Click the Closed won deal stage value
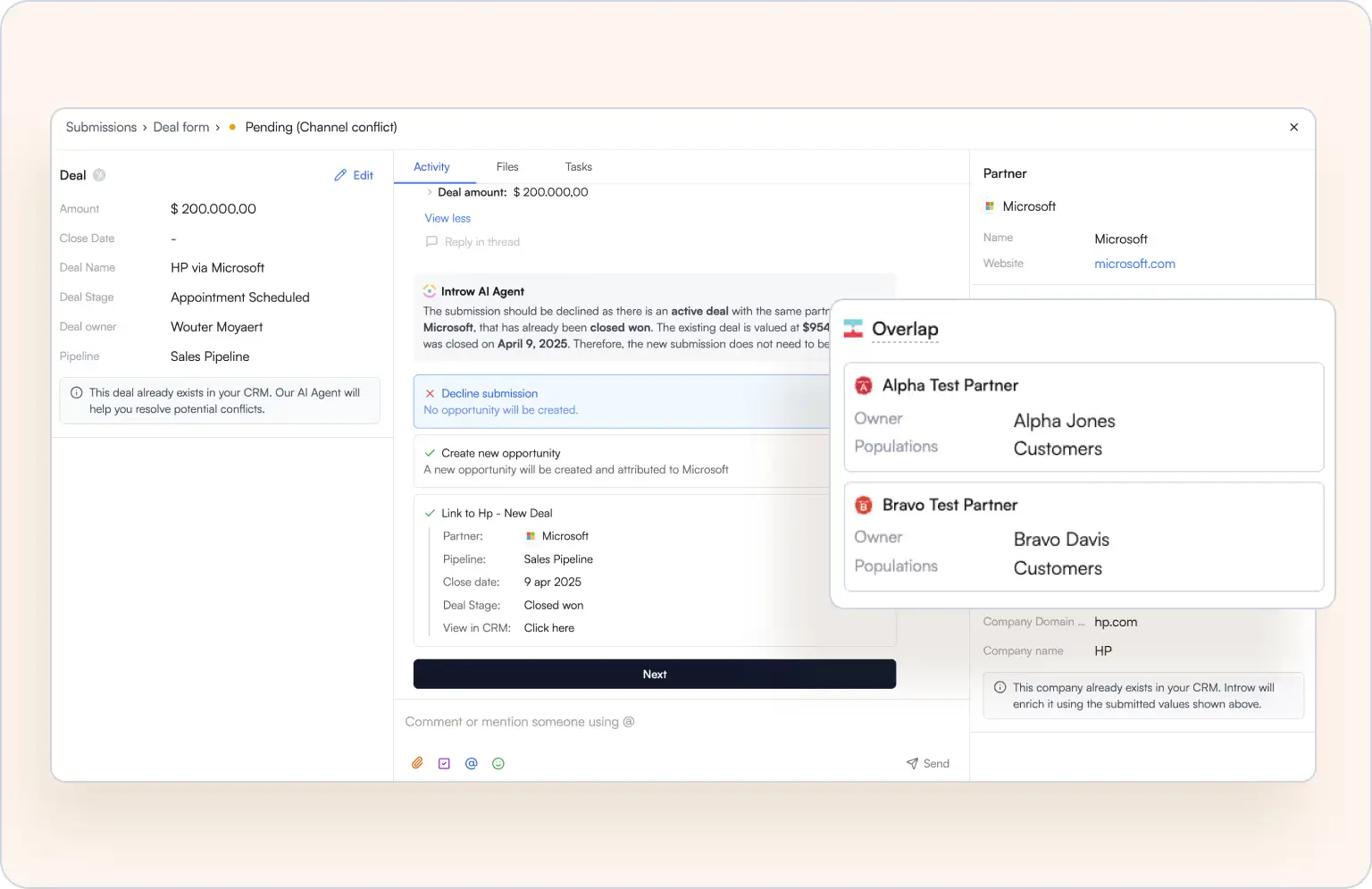 point(554,605)
